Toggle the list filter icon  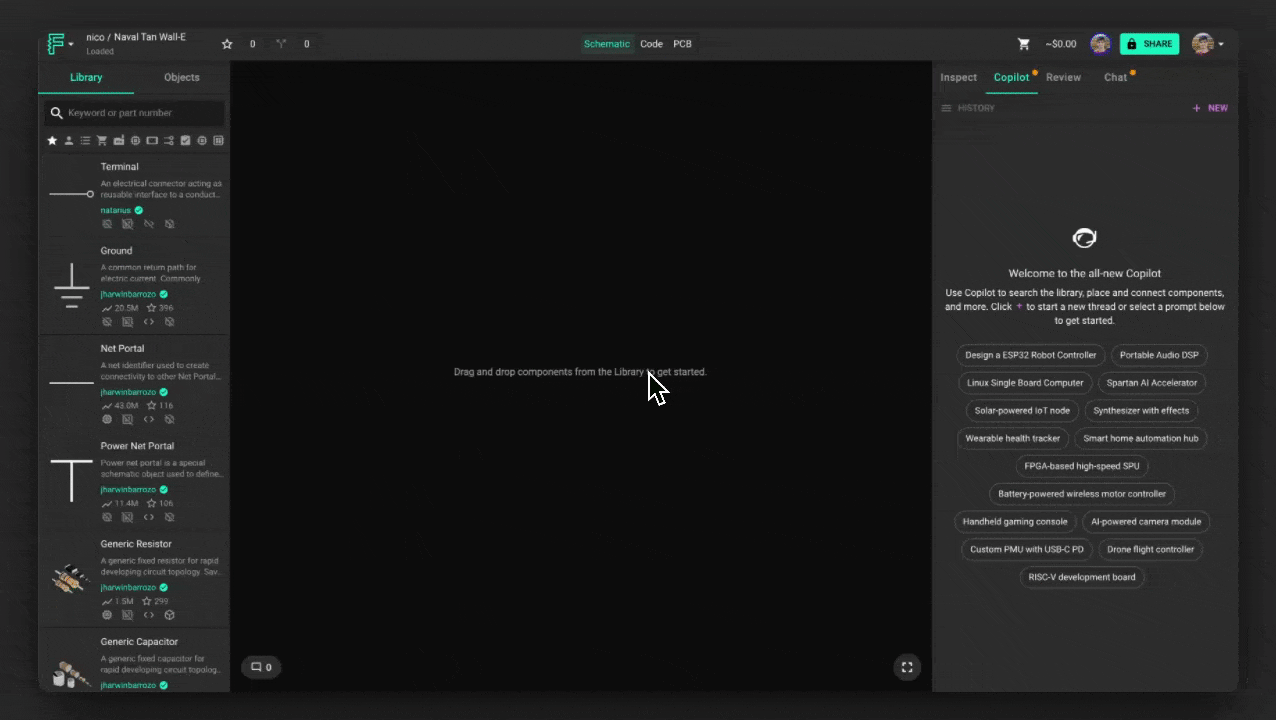85,141
